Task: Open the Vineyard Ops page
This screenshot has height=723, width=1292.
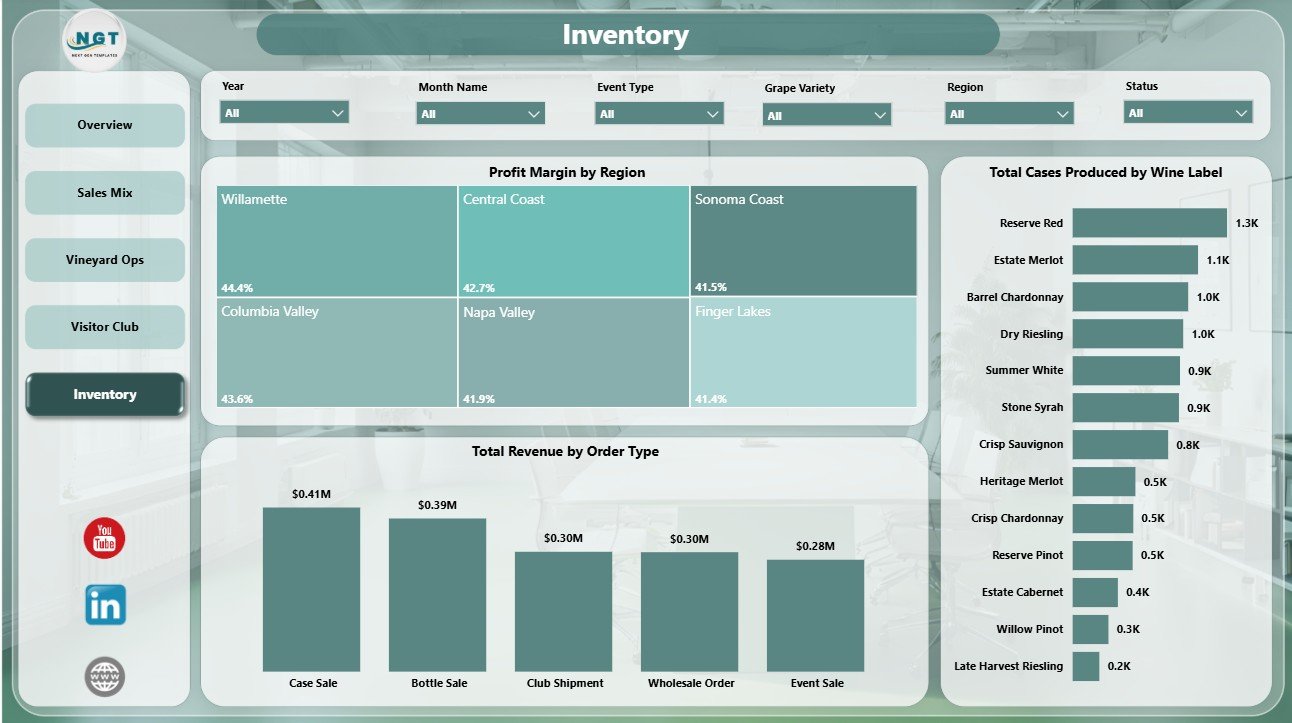Action: [x=105, y=260]
